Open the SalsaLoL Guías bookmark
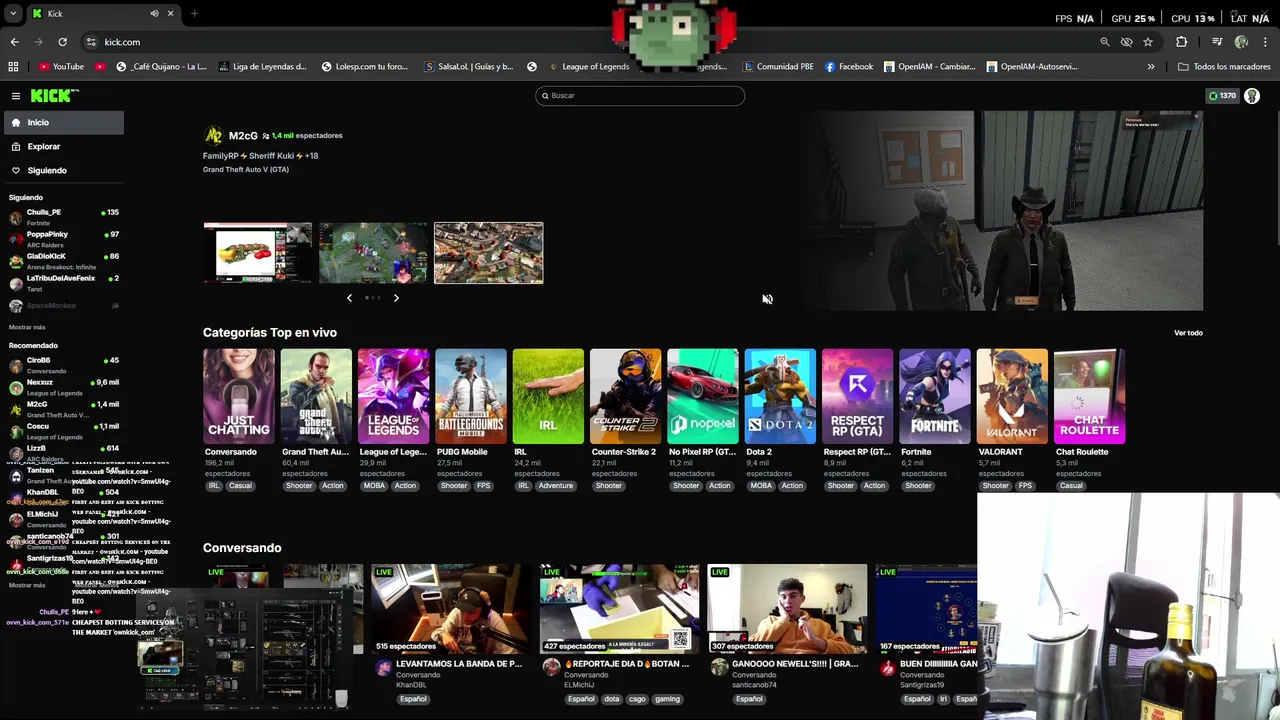 tap(469, 67)
